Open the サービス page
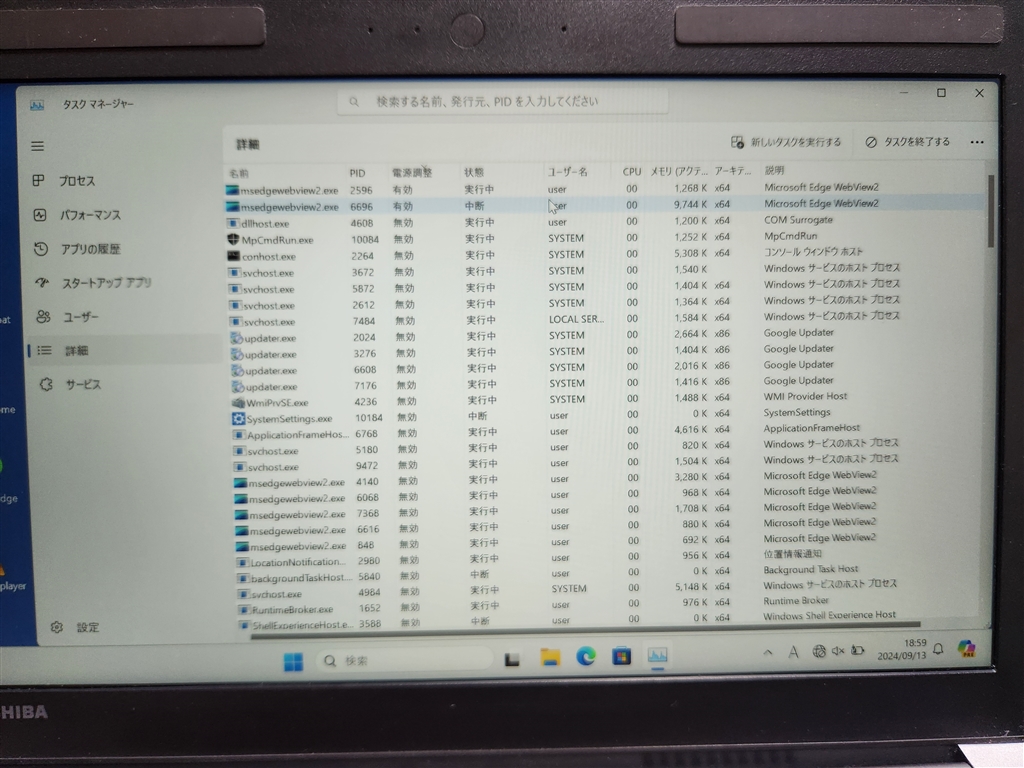The height and width of the screenshot is (768, 1024). [83, 385]
